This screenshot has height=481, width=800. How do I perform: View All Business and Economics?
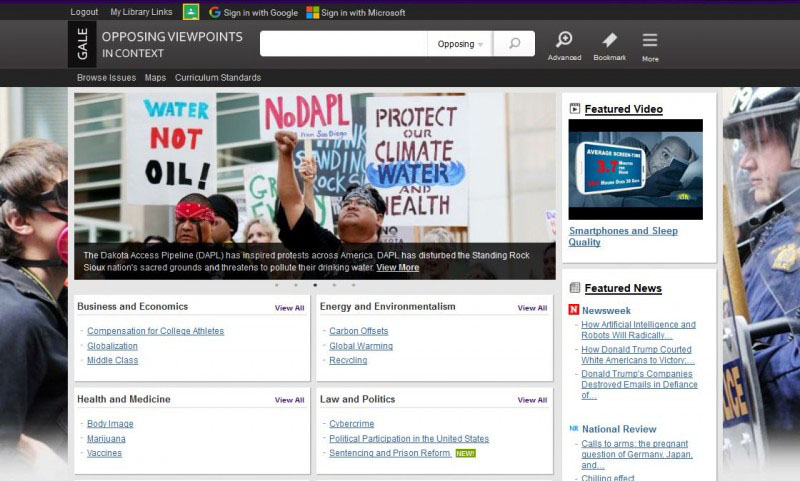coord(289,308)
